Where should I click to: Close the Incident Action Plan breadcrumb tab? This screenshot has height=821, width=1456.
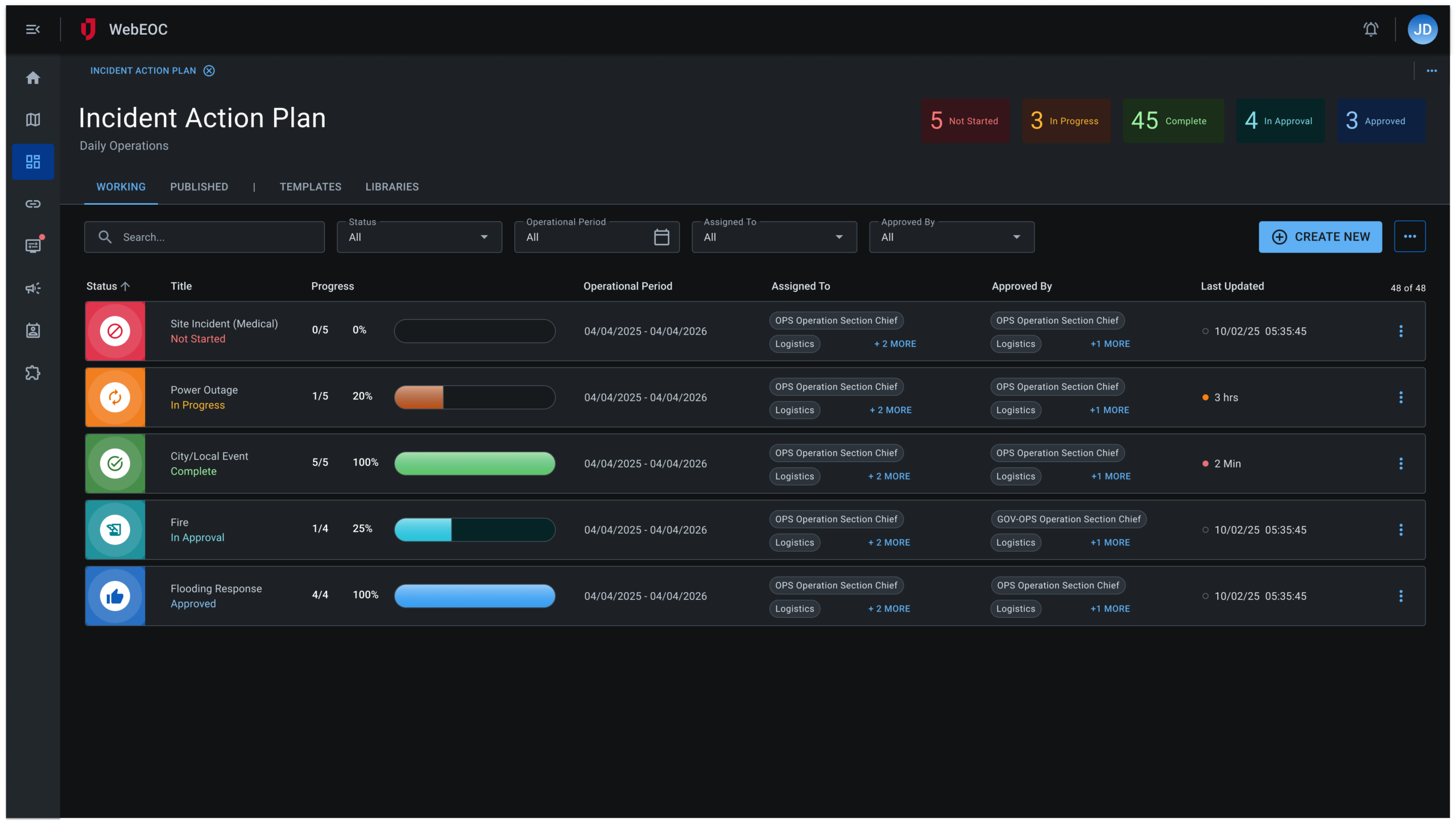coord(209,71)
